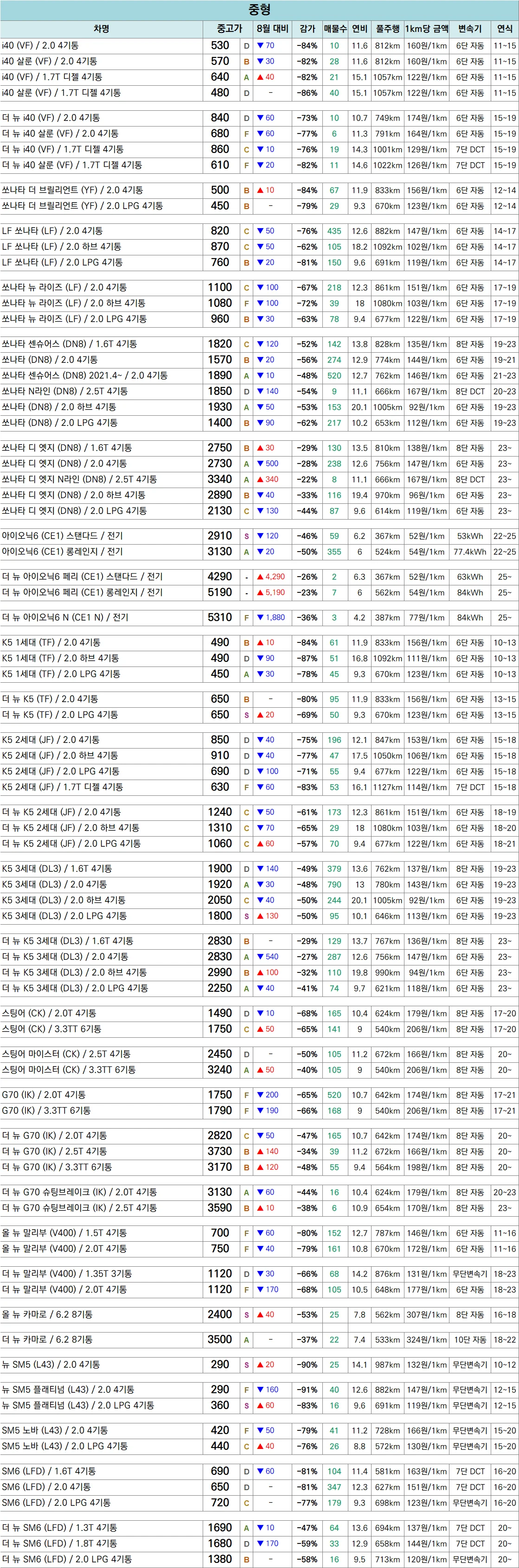This screenshot has height=1568, width=519.
Task: Select car name "올 뉴 카마로 / 6.2 8기통"
Action: click(47, 1314)
